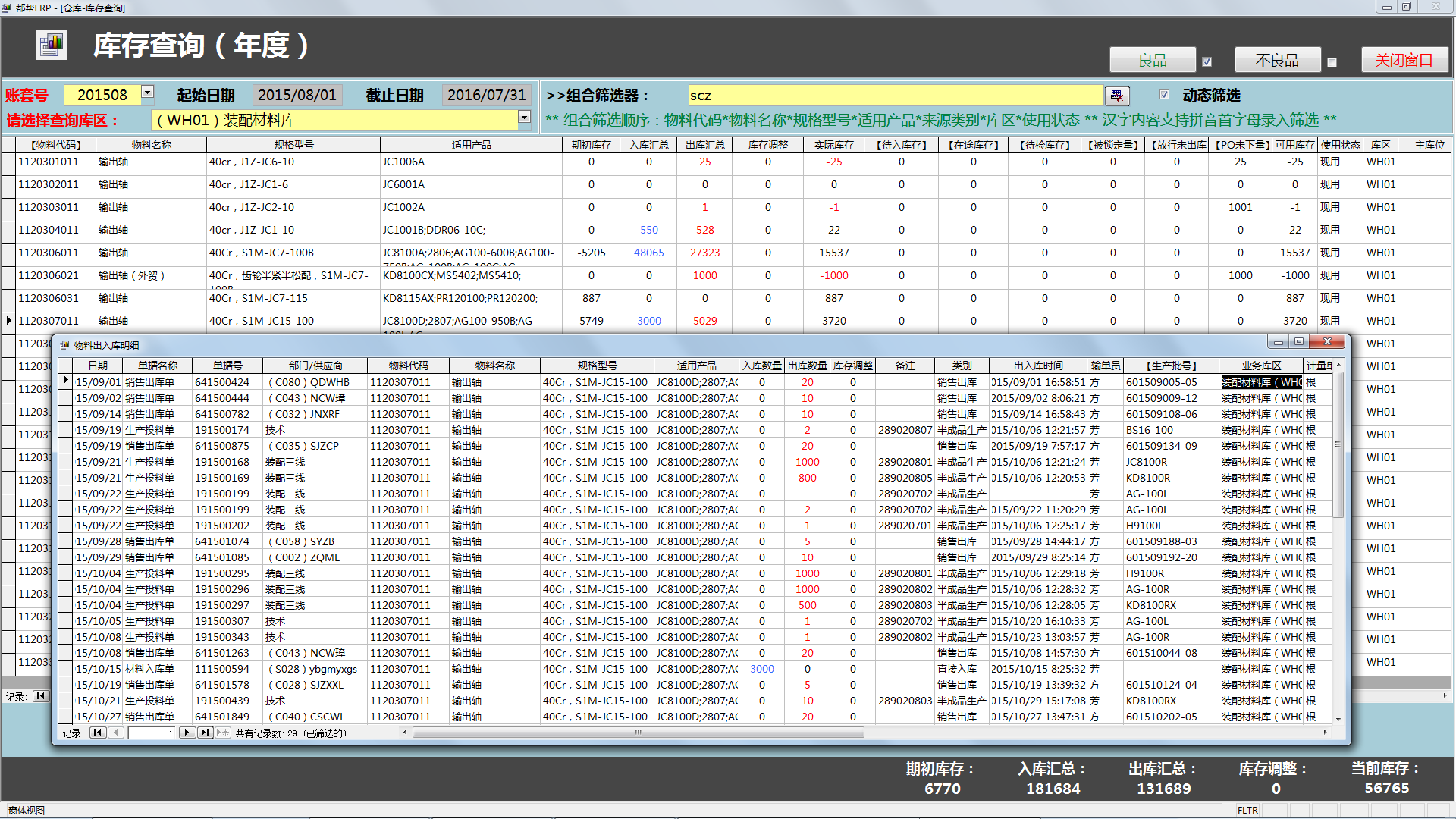Click the inventory report icon beside the title

click(52, 45)
